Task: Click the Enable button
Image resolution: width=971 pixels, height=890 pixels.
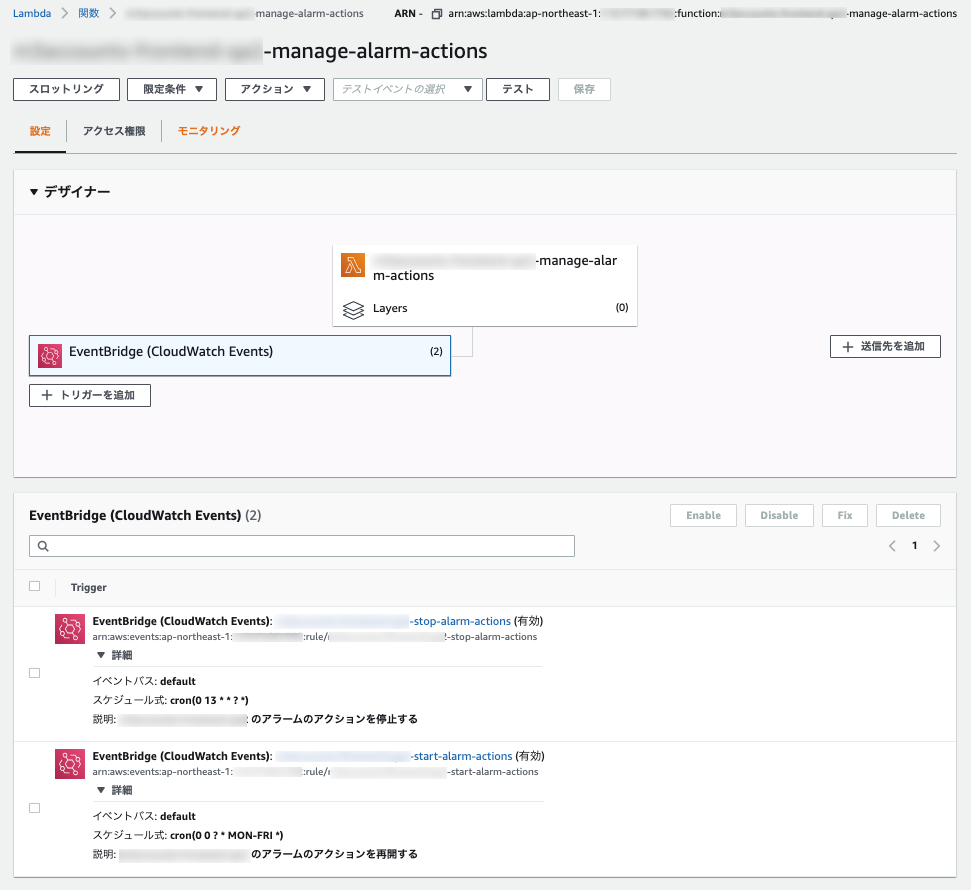Action: point(703,515)
